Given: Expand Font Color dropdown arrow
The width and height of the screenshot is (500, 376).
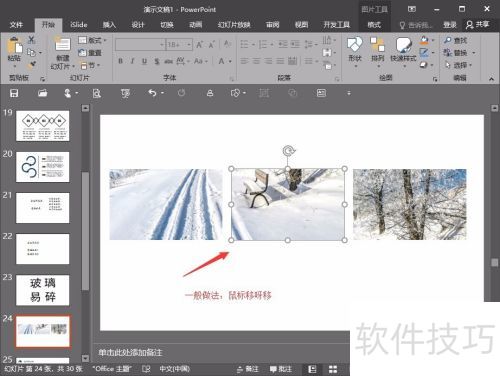Looking at the screenshot, I should [x=230, y=61].
